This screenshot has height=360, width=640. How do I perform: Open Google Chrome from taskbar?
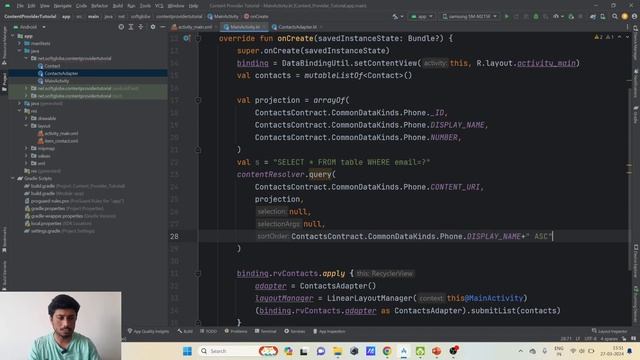coord(387,351)
